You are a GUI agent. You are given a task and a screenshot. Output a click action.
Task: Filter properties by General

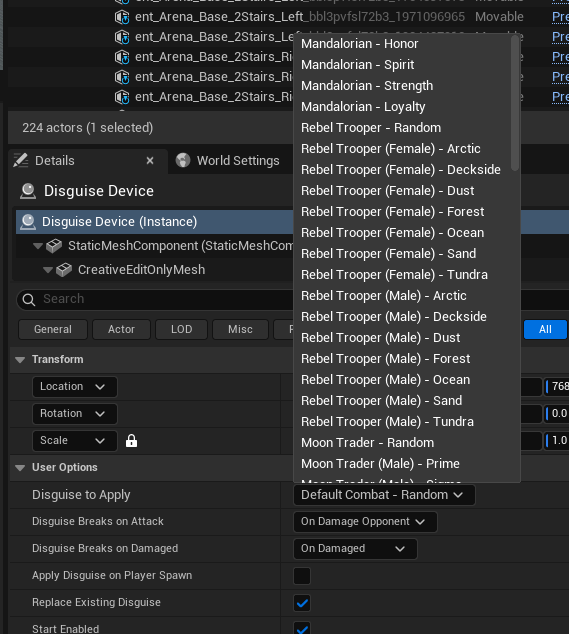(x=53, y=330)
